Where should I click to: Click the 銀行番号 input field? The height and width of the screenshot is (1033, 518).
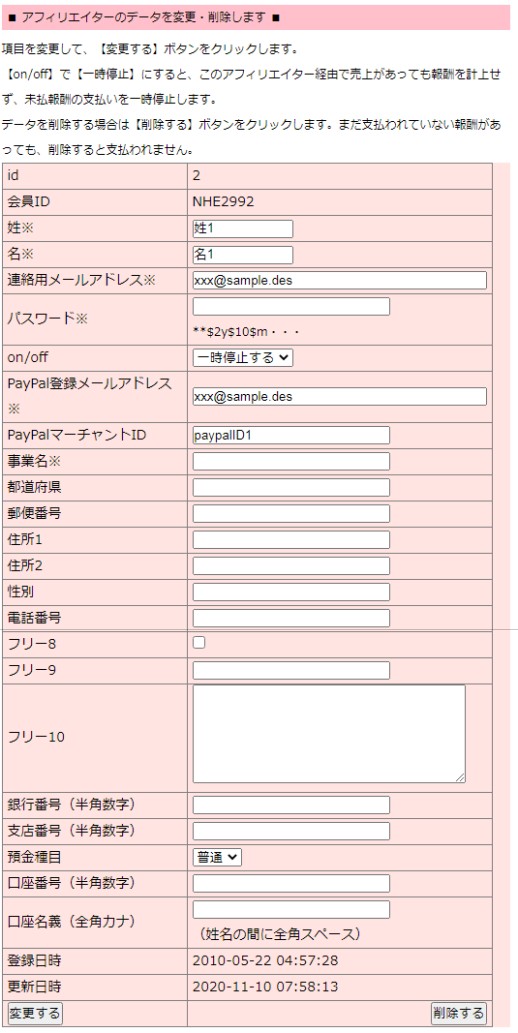(291, 805)
